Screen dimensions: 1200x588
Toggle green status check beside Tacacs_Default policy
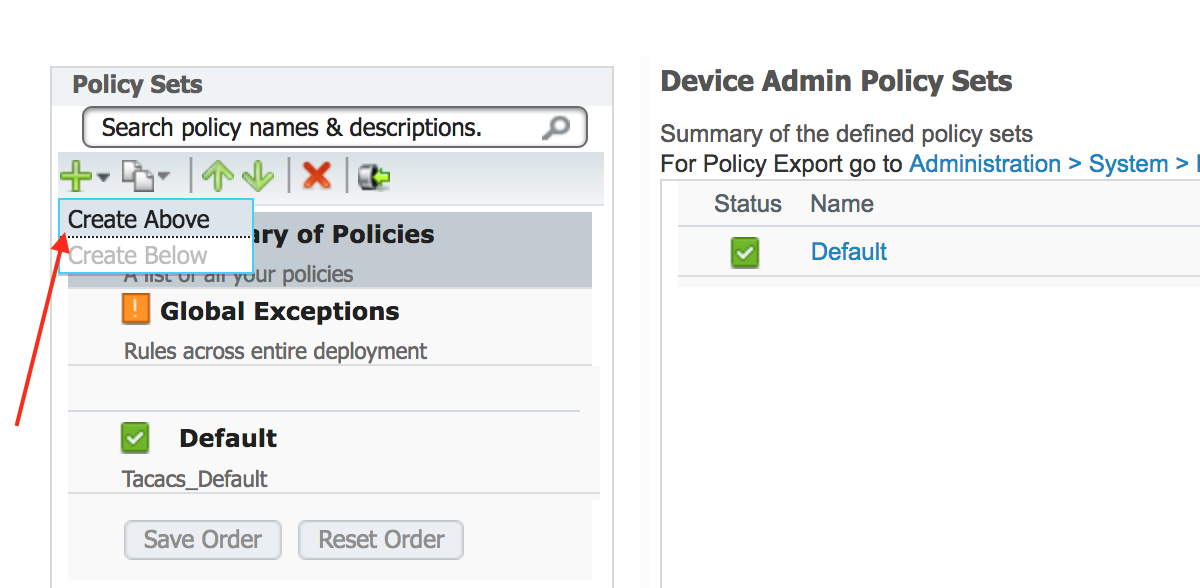pyautogui.click(x=135, y=437)
